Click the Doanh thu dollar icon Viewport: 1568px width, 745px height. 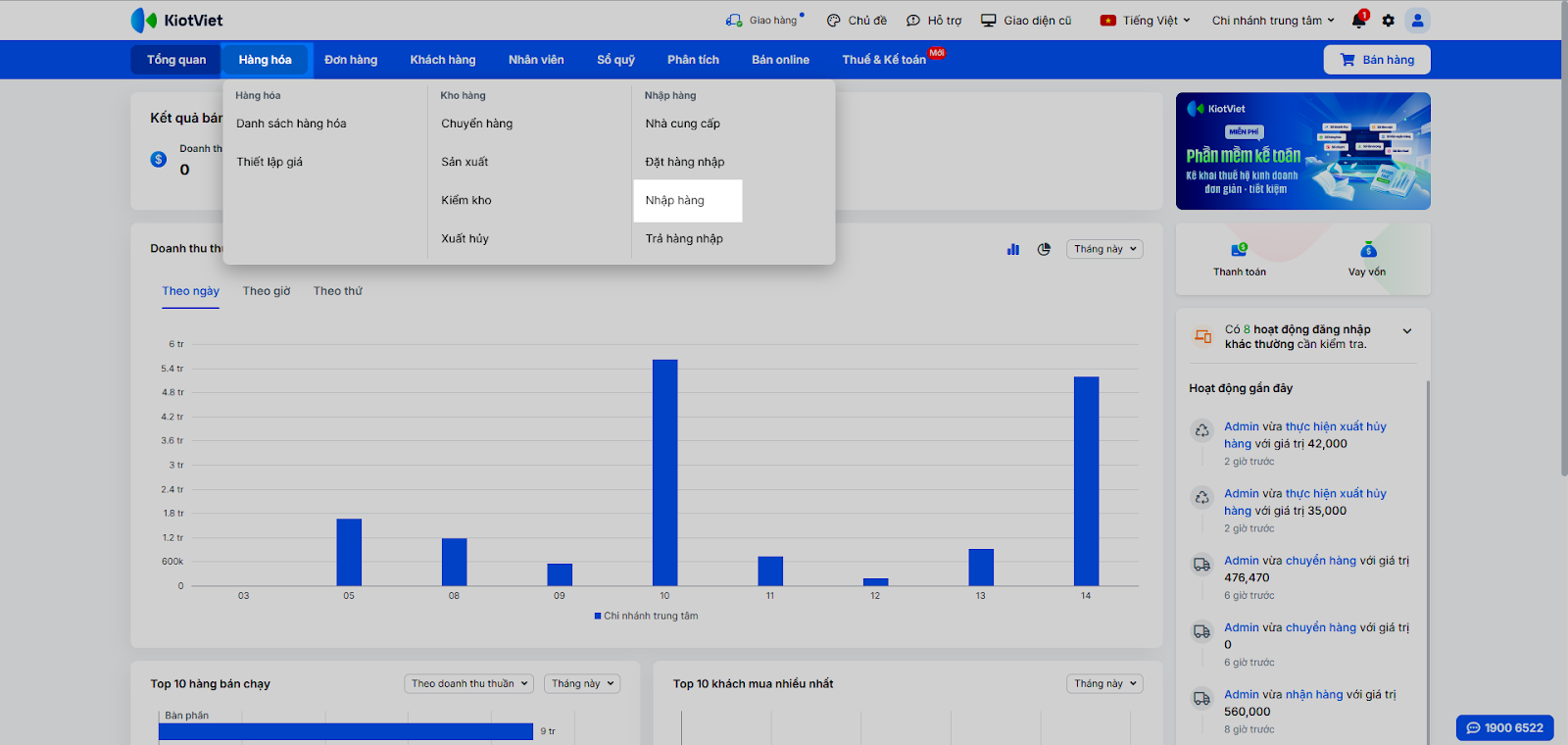(159, 159)
